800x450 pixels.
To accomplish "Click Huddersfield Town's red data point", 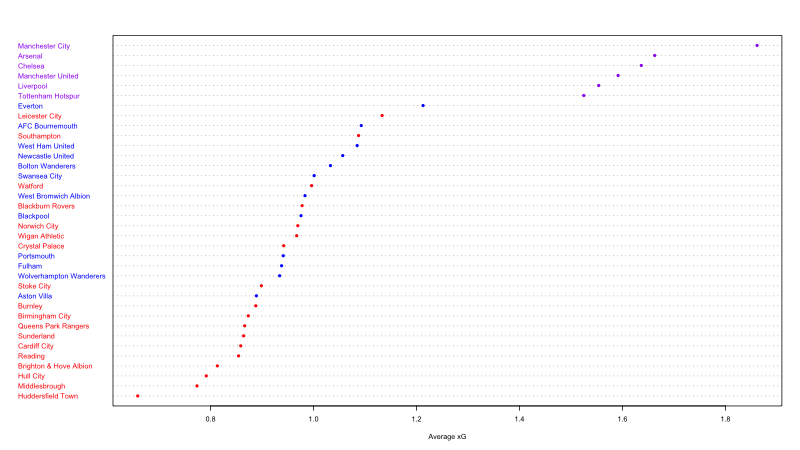I will tap(138, 396).
